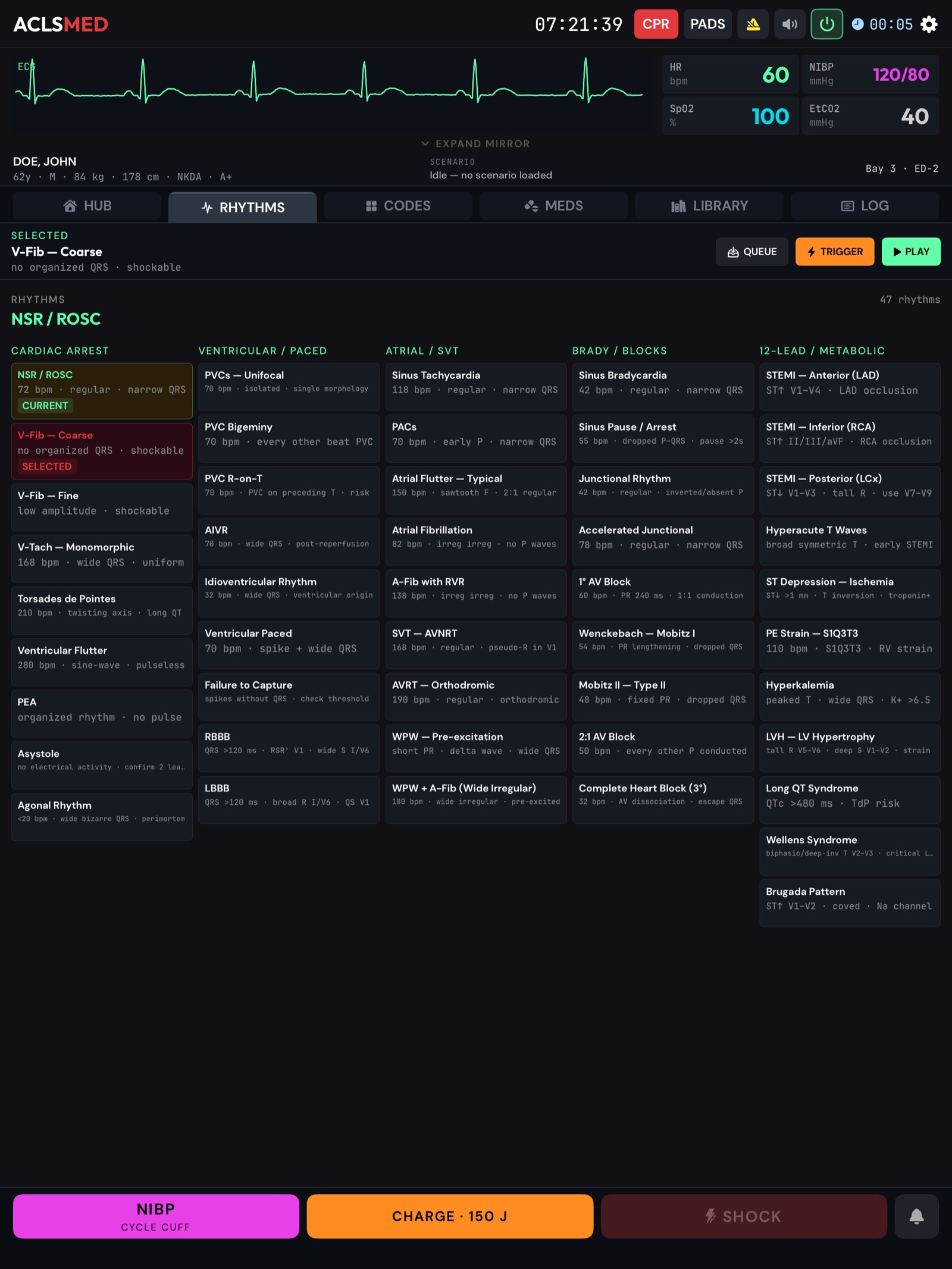Choose V-Tach — Monomorphic rhythm
The image size is (952, 1269).
(102, 558)
